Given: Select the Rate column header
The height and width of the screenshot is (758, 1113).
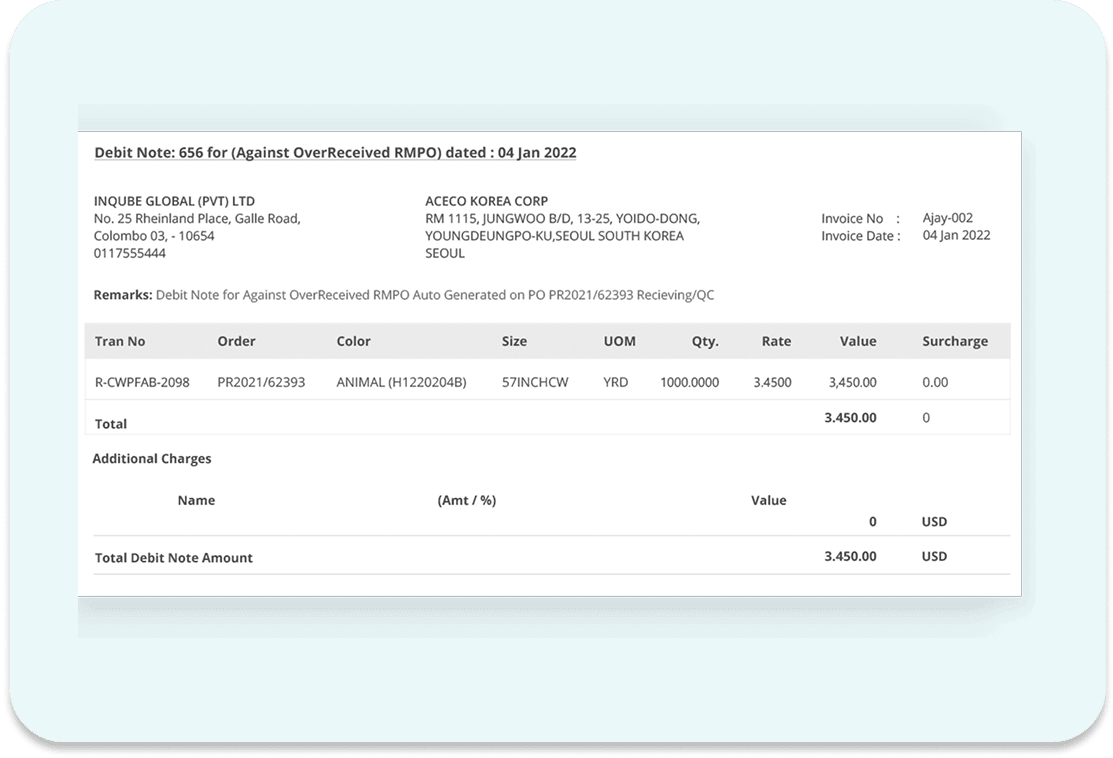Looking at the screenshot, I should 776,341.
